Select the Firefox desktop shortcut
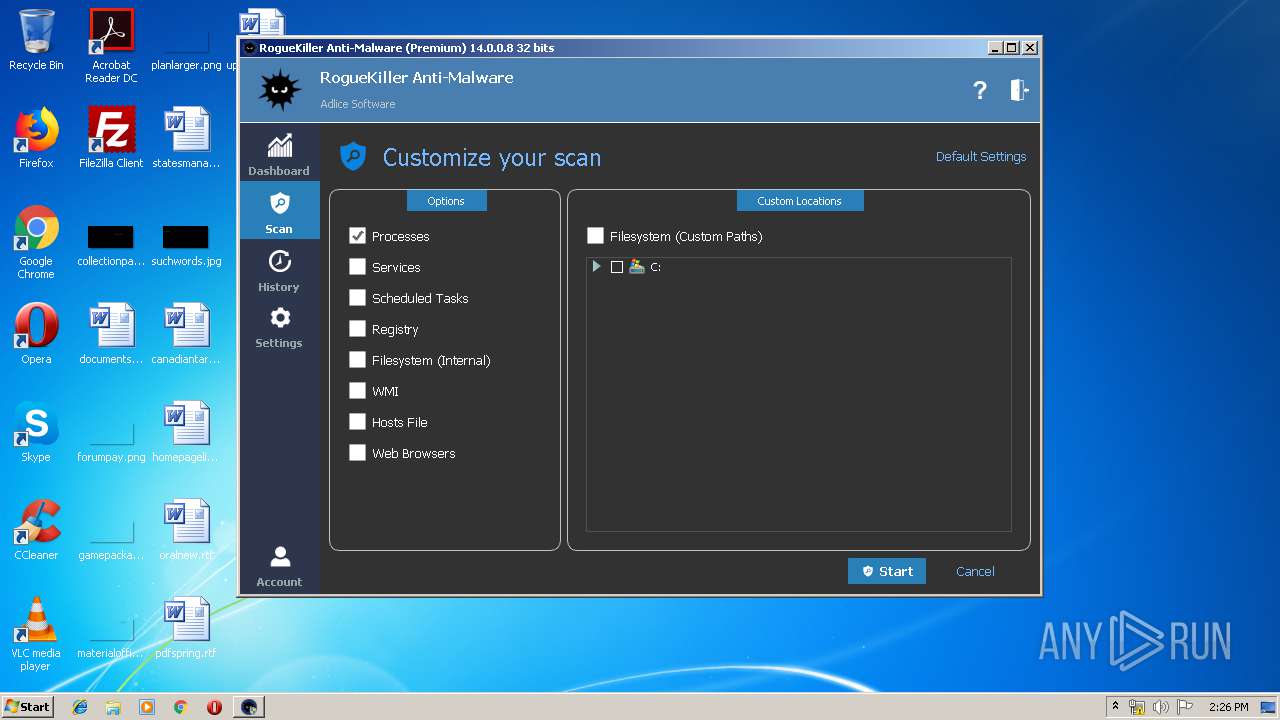1280x720 pixels. 36,138
